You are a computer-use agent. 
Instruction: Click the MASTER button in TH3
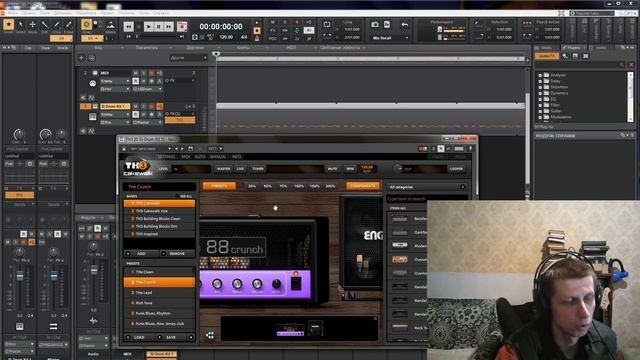pos(223,169)
